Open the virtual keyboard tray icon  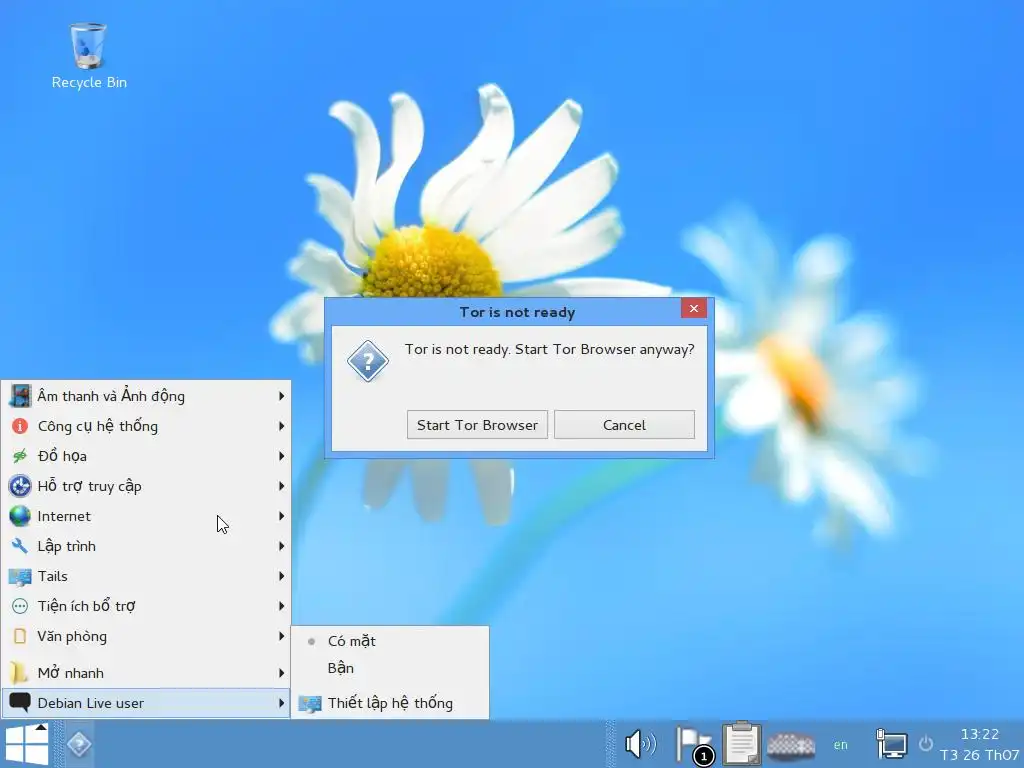click(x=791, y=744)
